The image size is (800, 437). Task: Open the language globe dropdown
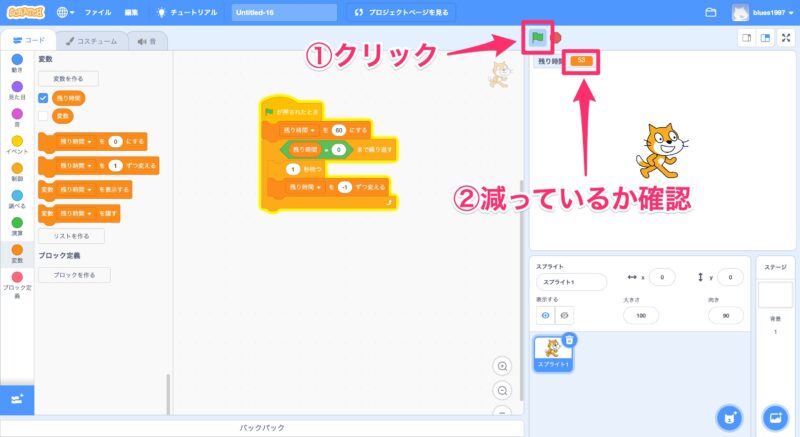(68, 13)
